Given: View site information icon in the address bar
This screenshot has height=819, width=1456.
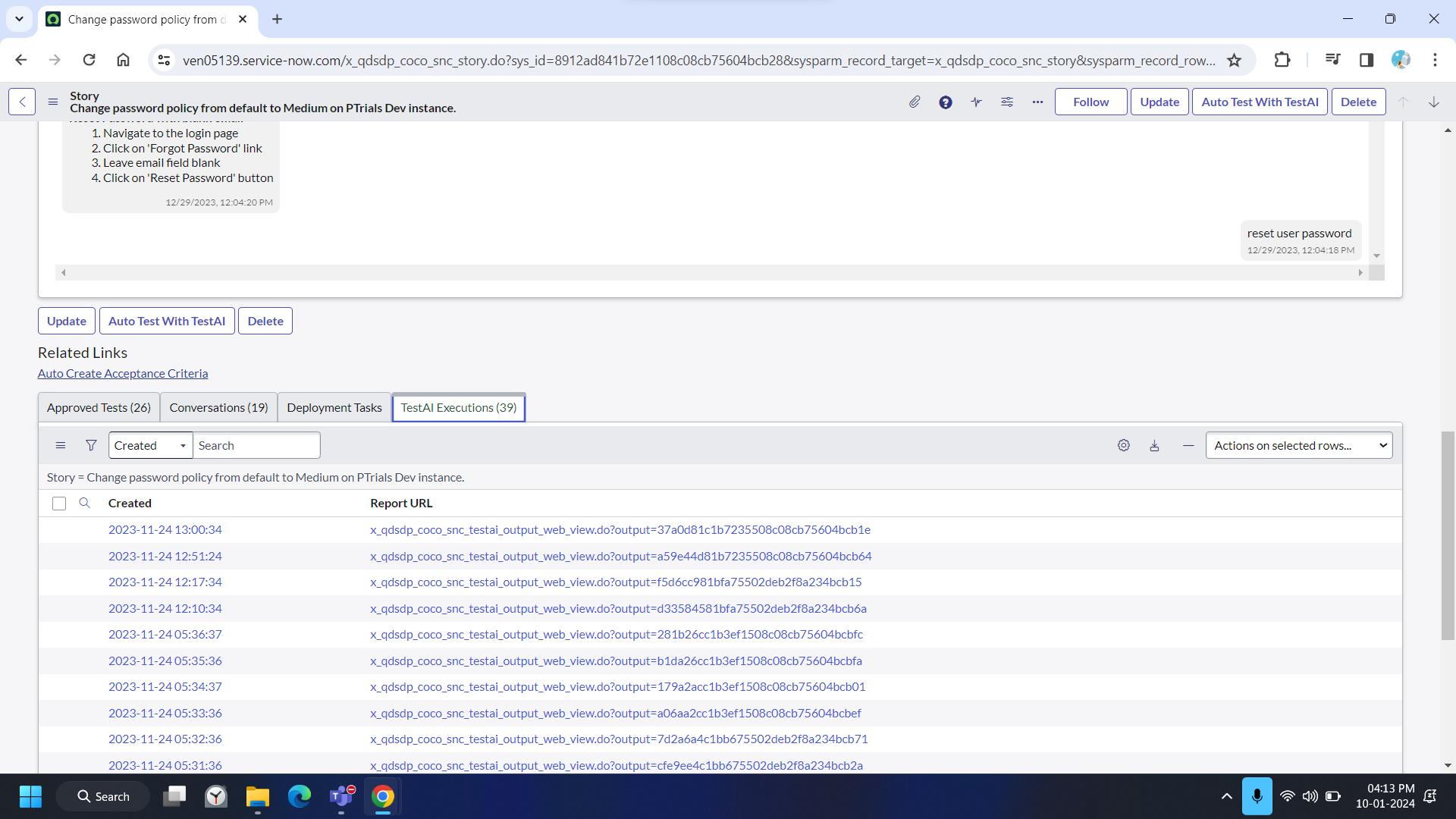Looking at the screenshot, I should (163, 60).
